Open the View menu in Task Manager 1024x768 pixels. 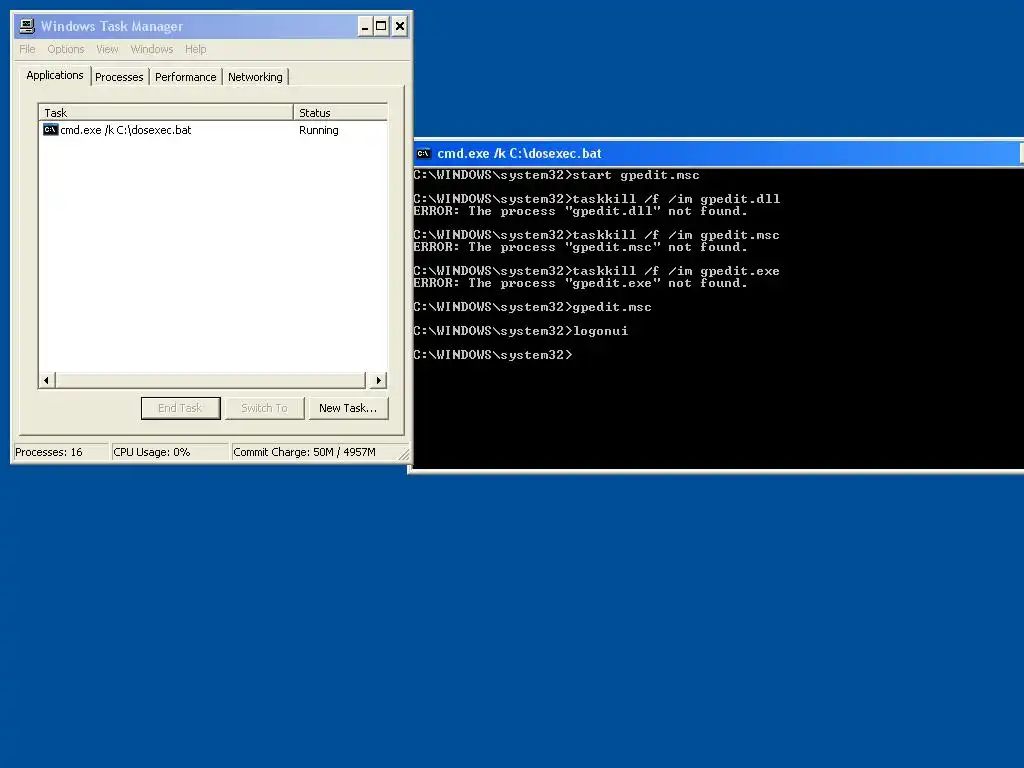tap(107, 49)
